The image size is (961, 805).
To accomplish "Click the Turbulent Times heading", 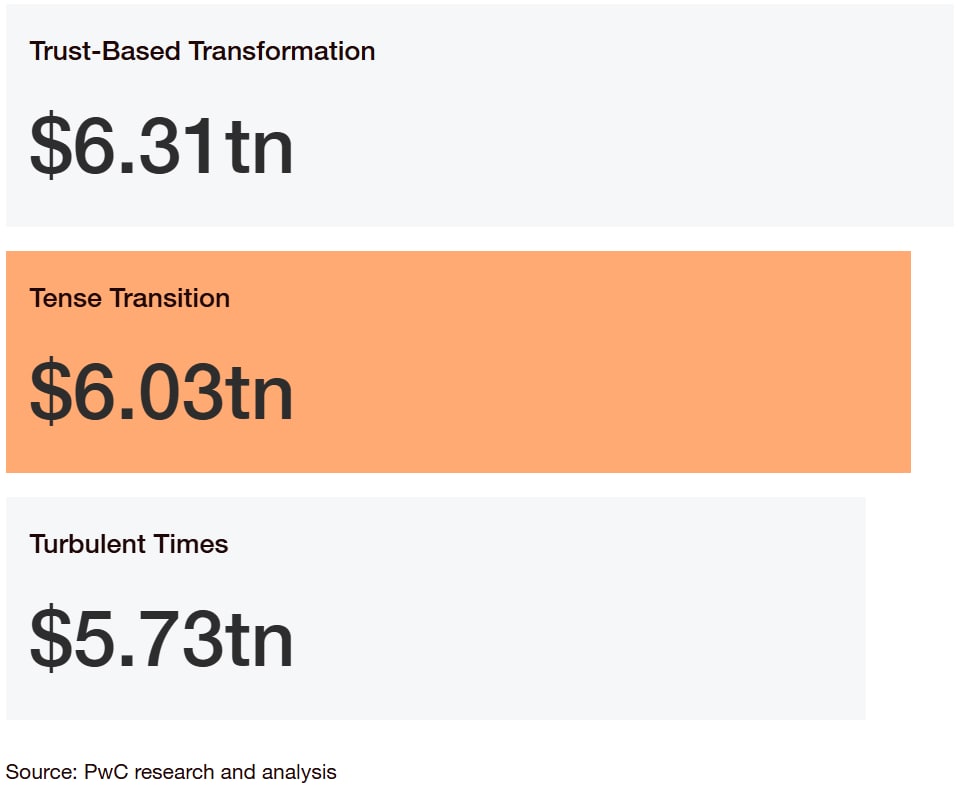I will tap(129, 544).
